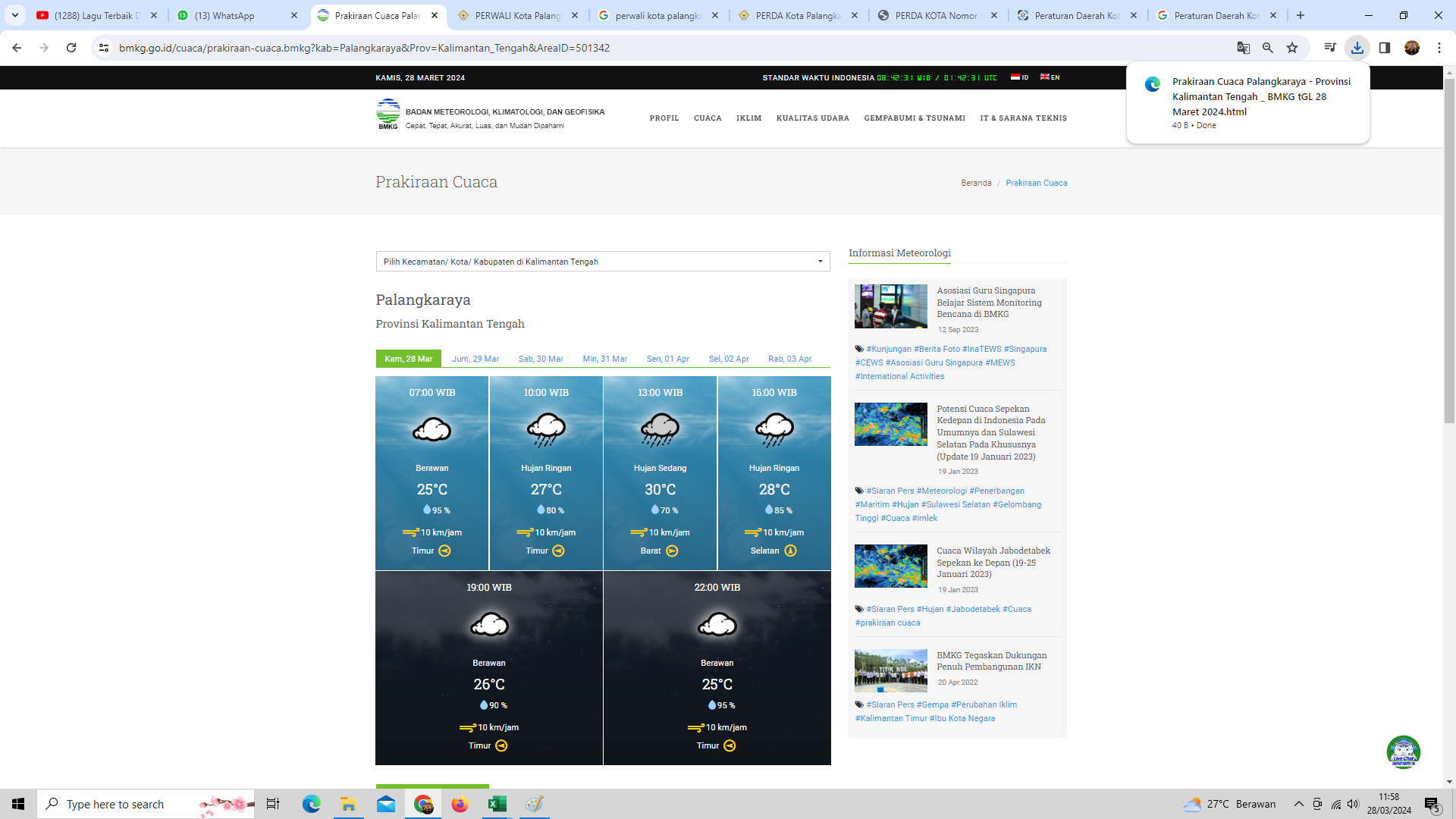The width and height of the screenshot is (1456, 819).
Task: Open the IT & SARANA TEKNIS menu
Action: pos(1023,118)
